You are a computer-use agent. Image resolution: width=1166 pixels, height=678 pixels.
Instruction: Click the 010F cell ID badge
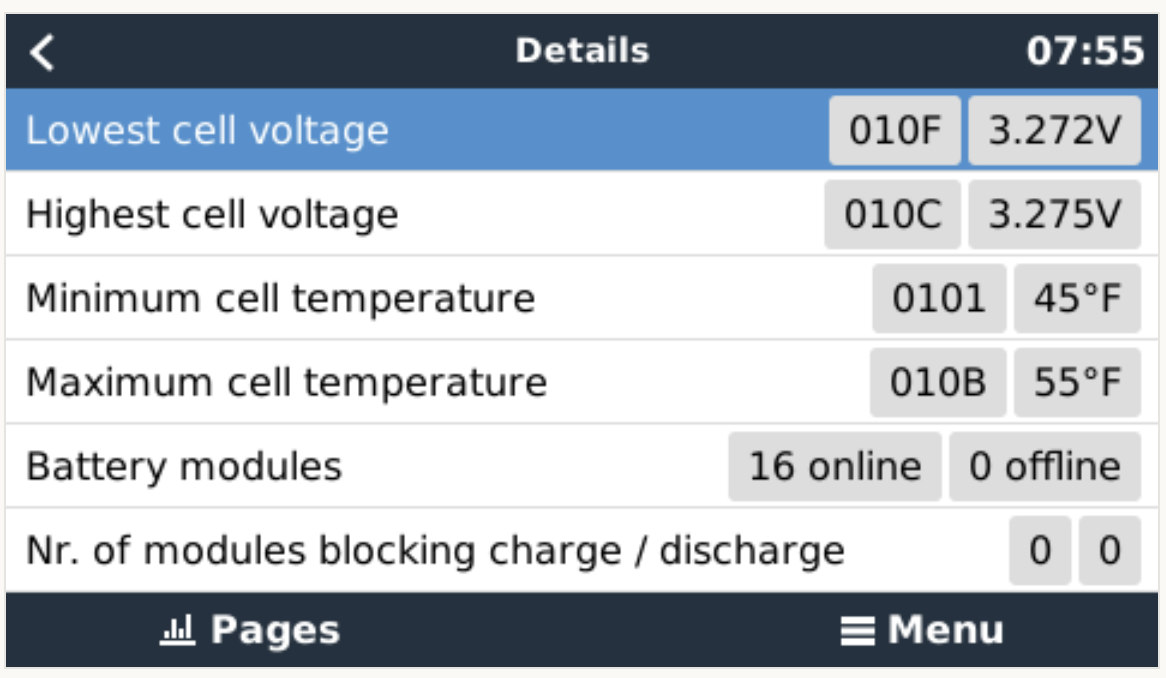[x=894, y=131]
